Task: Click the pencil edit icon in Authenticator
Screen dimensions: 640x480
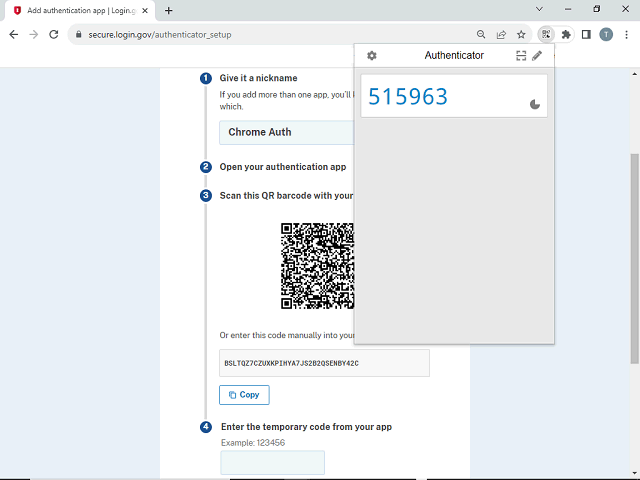Action: [x=537, y=56]
